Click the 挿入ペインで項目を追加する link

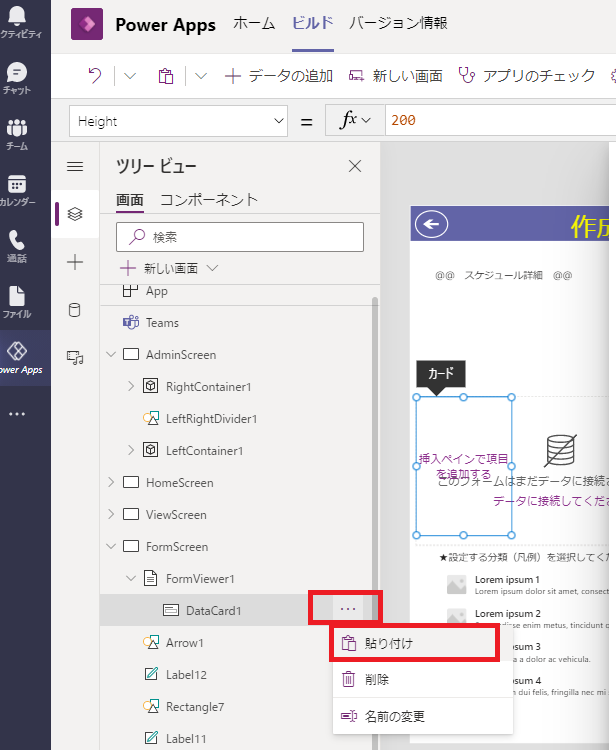point(463,466)
